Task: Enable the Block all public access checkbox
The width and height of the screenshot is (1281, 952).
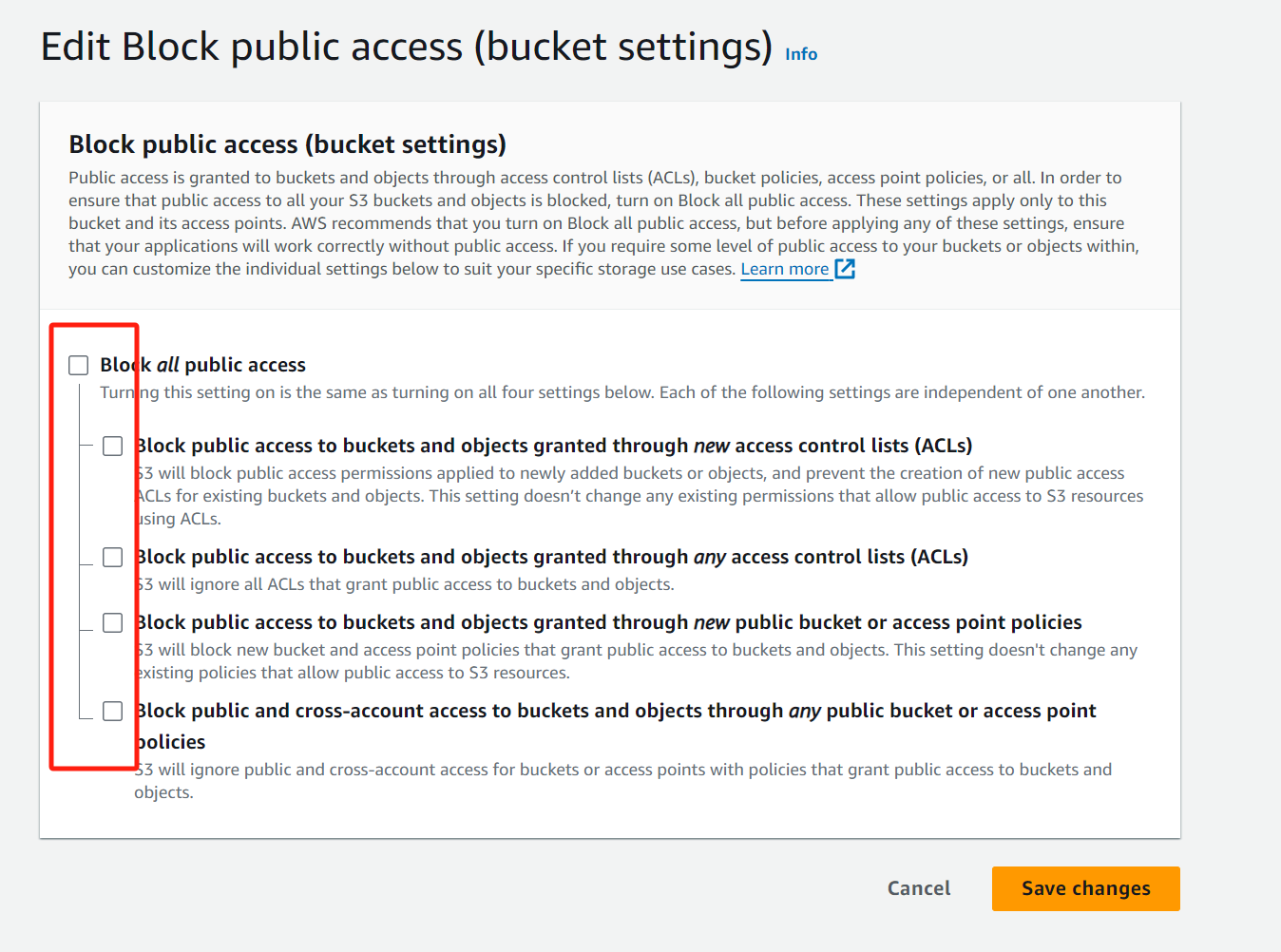Action: pyautogui.click(x=79, y=366)
